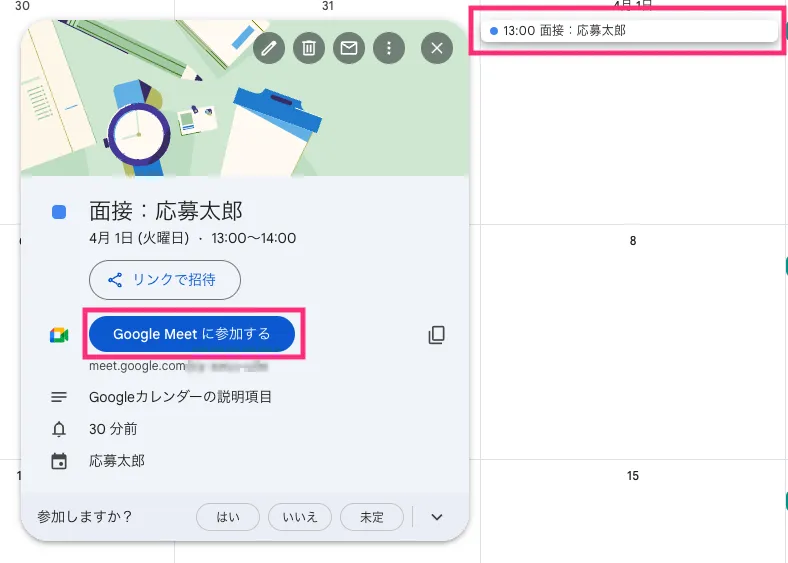Image resolution: width=788 pixels, height=563 pixels.
Task: Choose いいえ to decline the event
Action: [x=300, y=517]
